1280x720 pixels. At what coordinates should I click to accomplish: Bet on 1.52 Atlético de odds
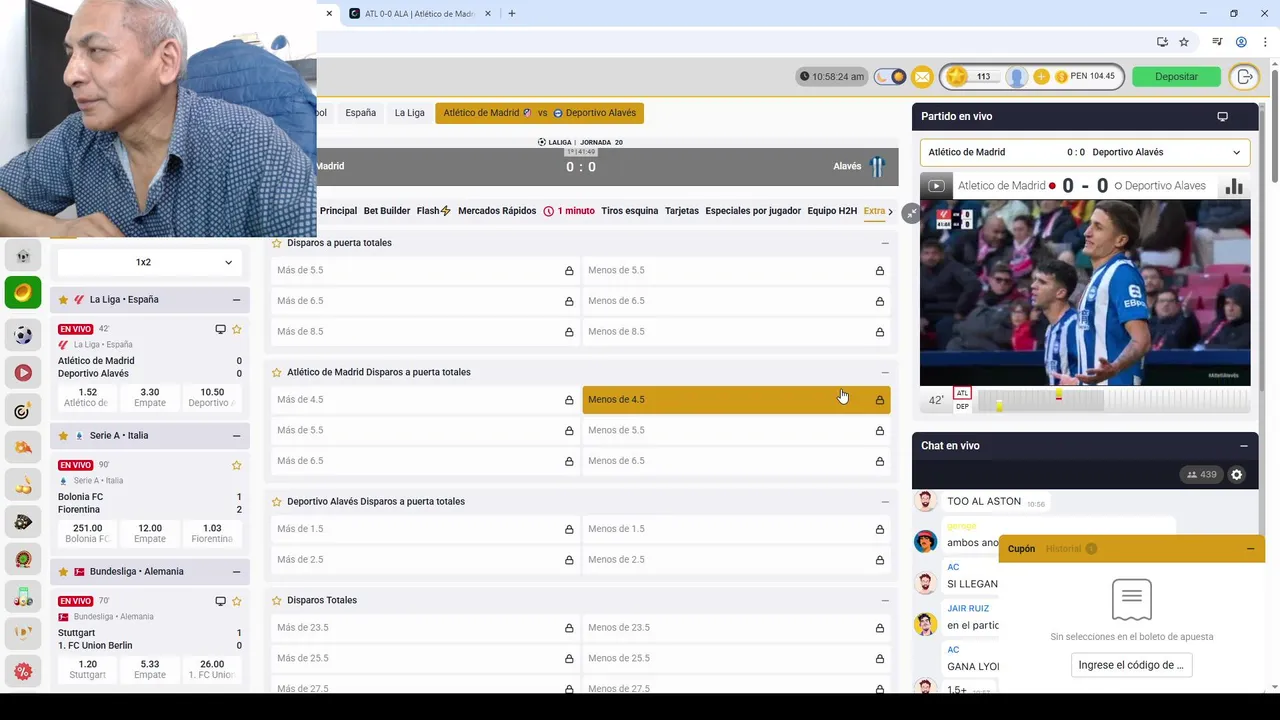tap(88, 397)
